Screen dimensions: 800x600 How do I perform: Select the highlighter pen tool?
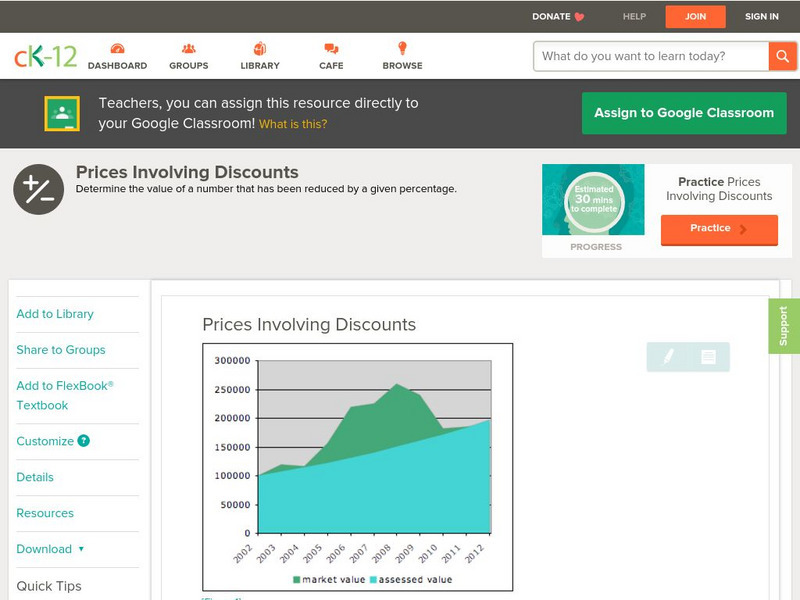pos(668,357)
